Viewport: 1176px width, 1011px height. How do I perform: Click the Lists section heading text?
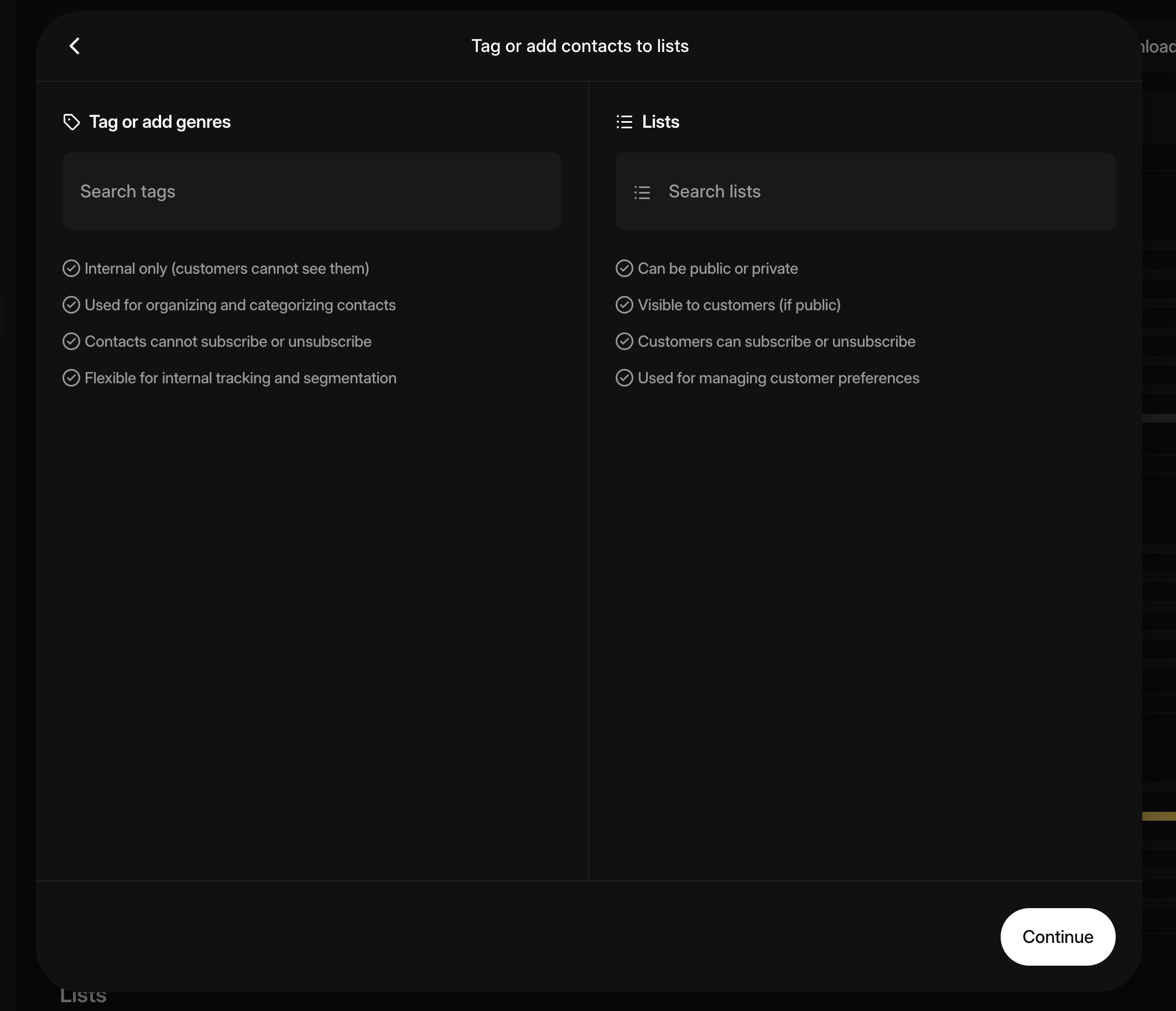[x=660, y=122]
